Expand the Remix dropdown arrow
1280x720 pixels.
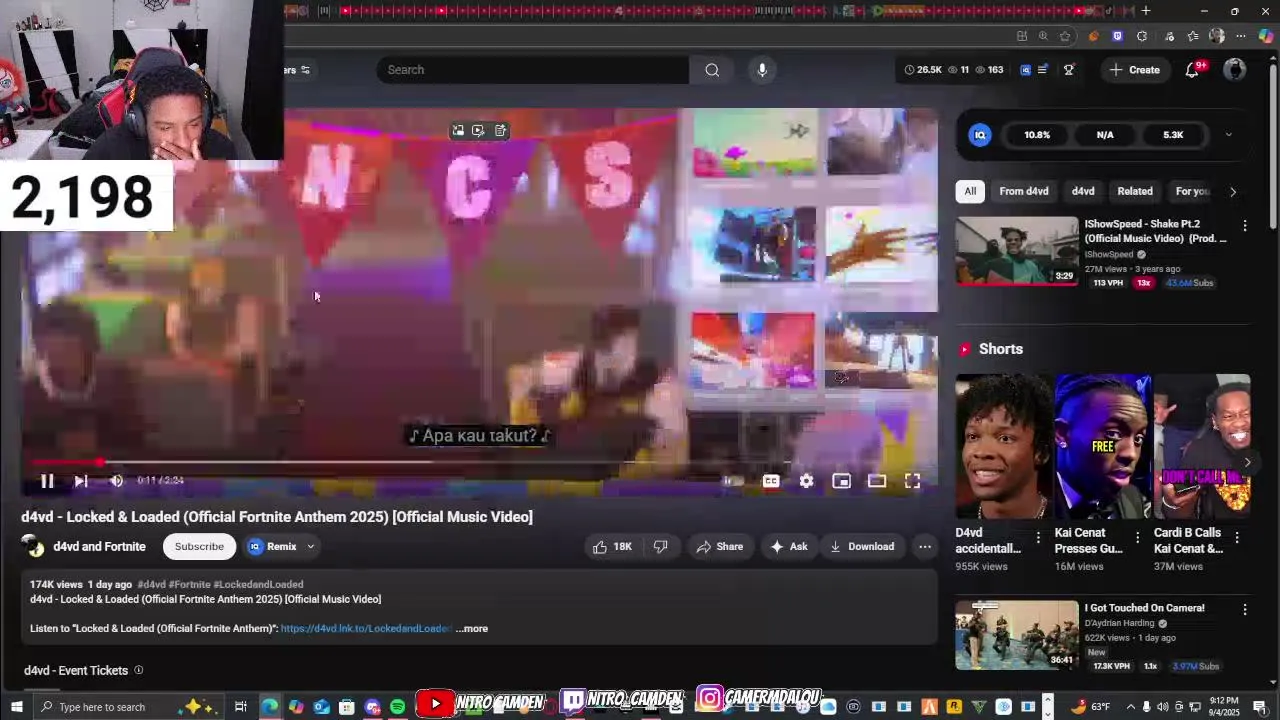[x=311, y=547]
